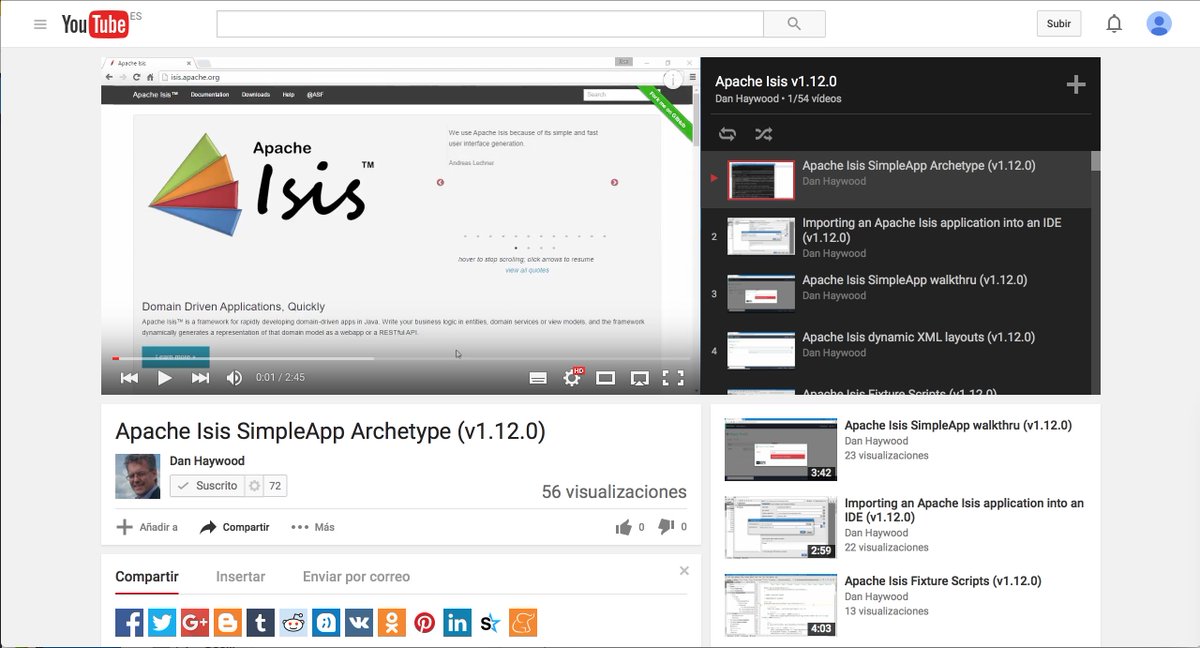Viewport: 1200px width, 648px height.
Task: Share on Skyrock star icon
Action: point(490,623)
